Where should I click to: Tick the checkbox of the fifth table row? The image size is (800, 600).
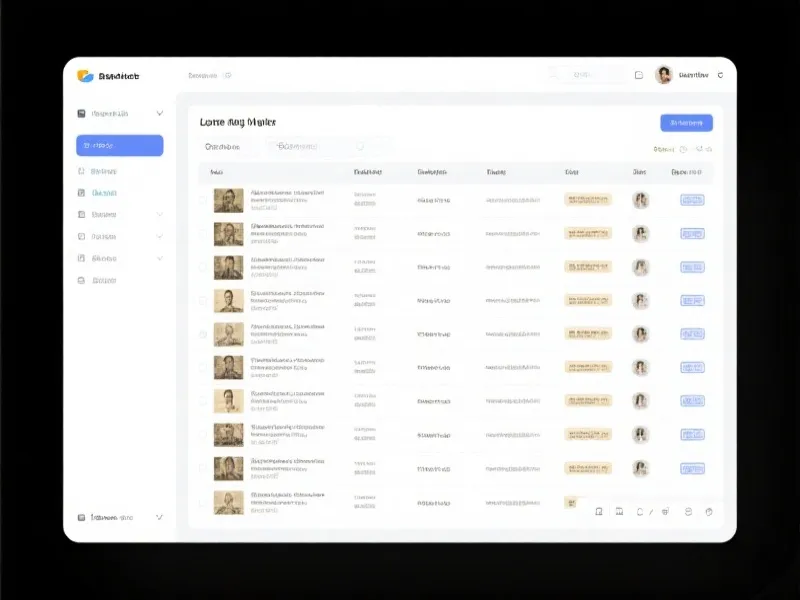point(203,334)
